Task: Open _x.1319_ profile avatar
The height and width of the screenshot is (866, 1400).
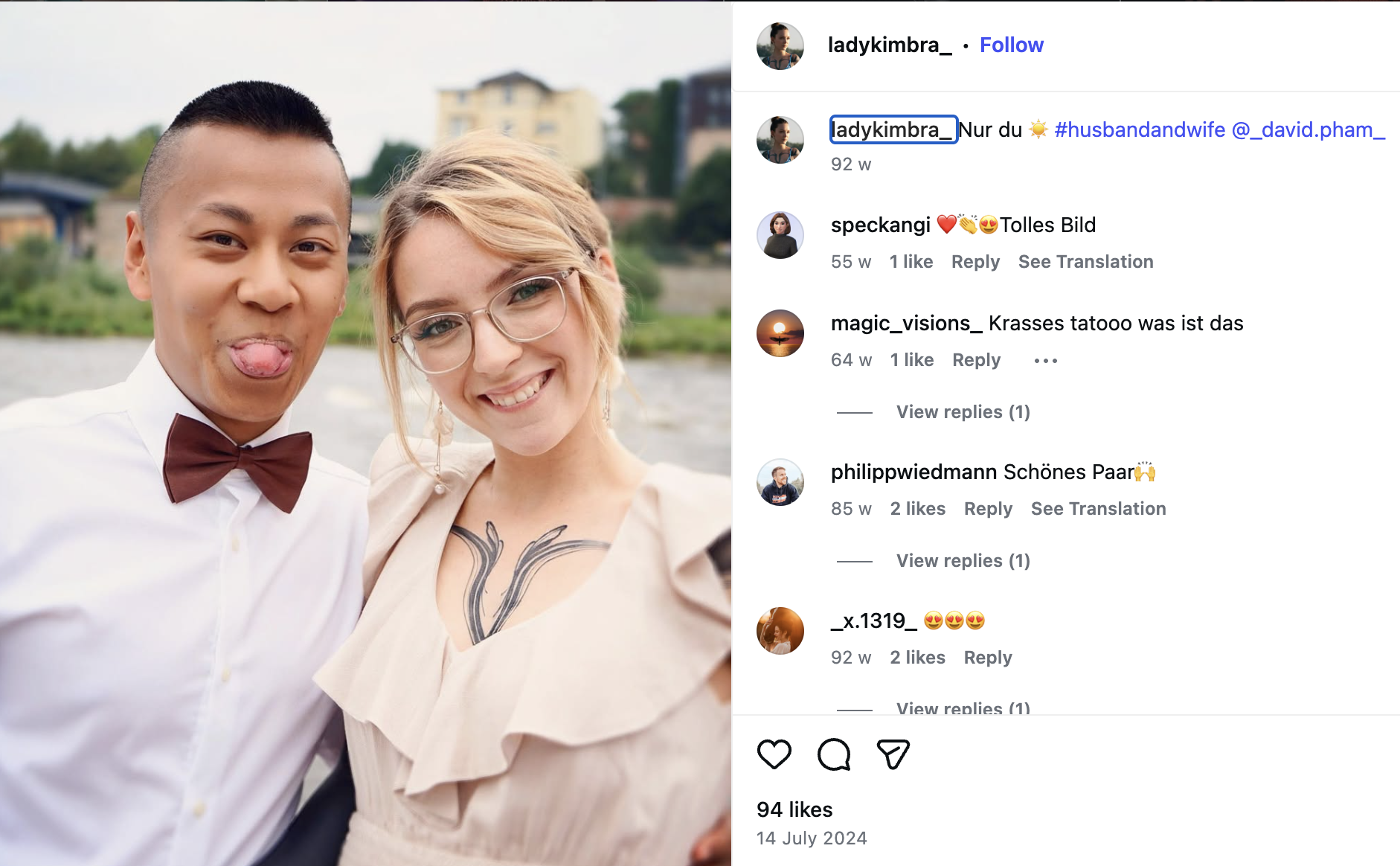Action: (x=780, y=631)
